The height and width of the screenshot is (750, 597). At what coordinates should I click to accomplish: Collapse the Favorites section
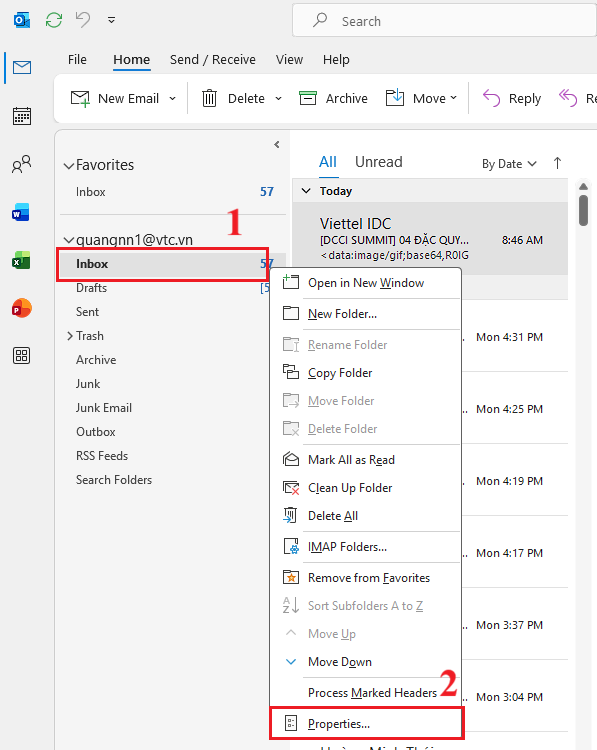coord(69,166)
